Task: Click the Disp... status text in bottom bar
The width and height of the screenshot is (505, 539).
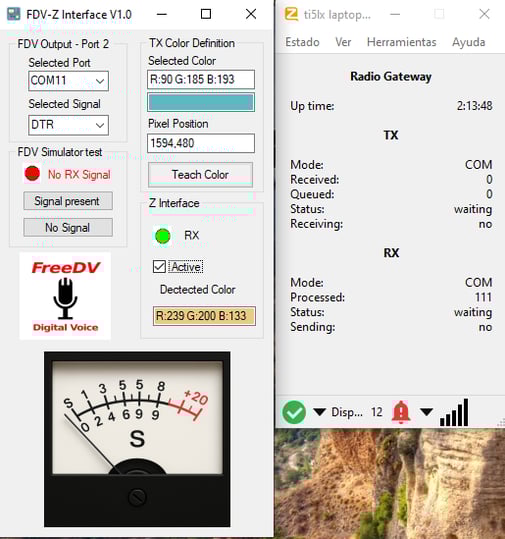Action: click(347, 412)
